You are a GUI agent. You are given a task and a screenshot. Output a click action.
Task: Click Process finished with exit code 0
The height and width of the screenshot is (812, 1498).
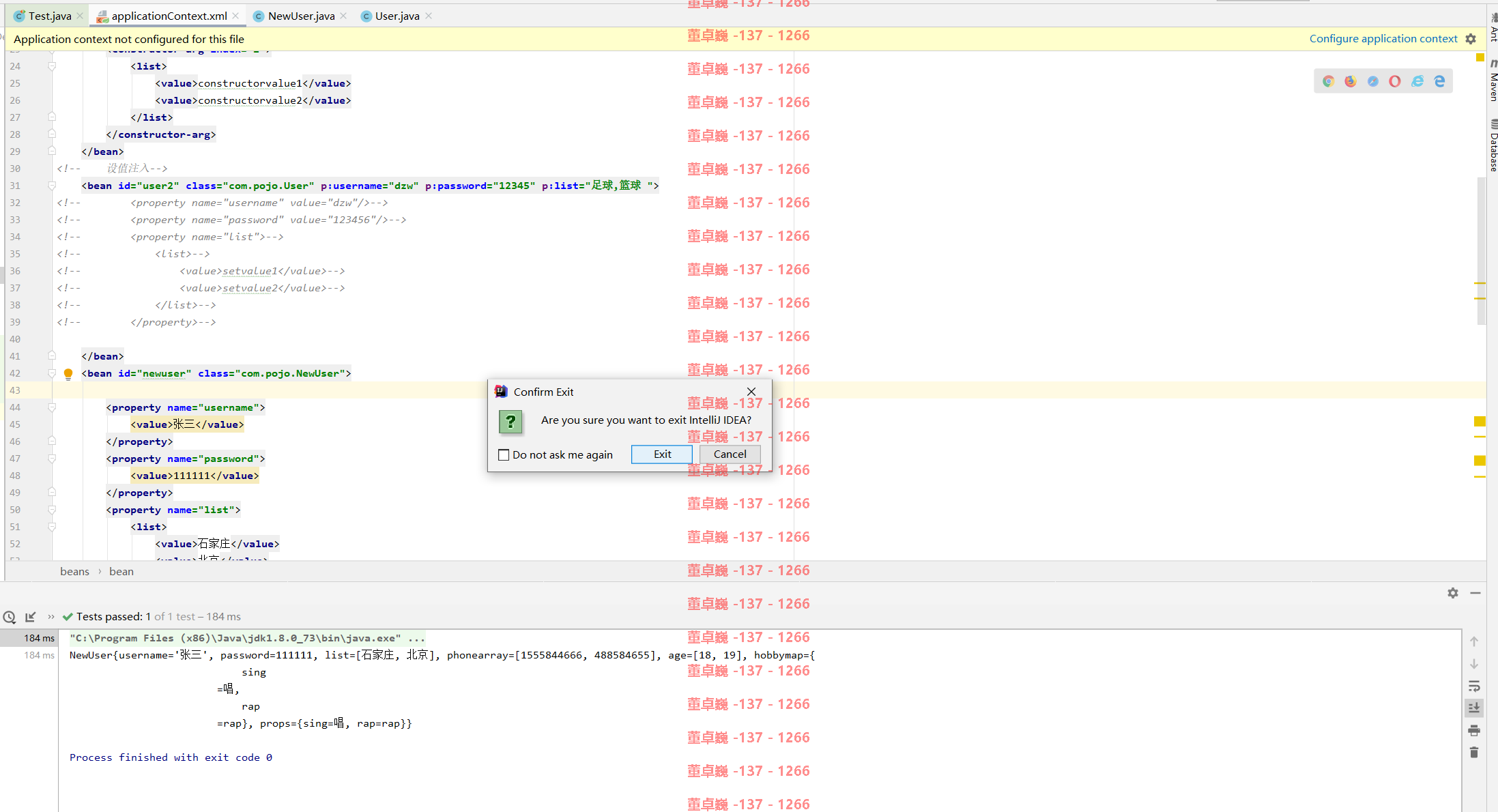[x=171, y=757]
